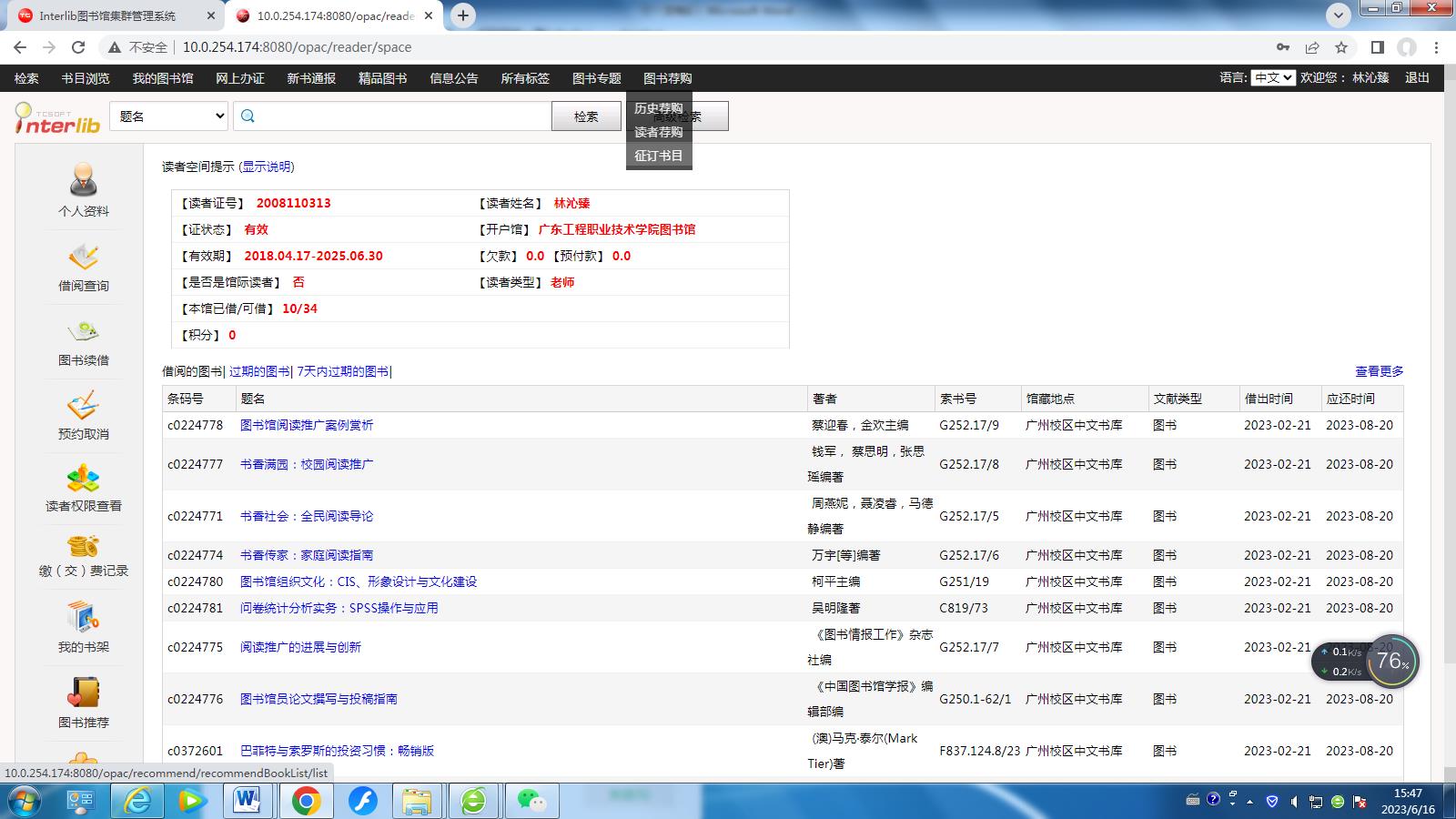
Task: Expand the Chrome tab search chevron
Action: coord(1338,15)
